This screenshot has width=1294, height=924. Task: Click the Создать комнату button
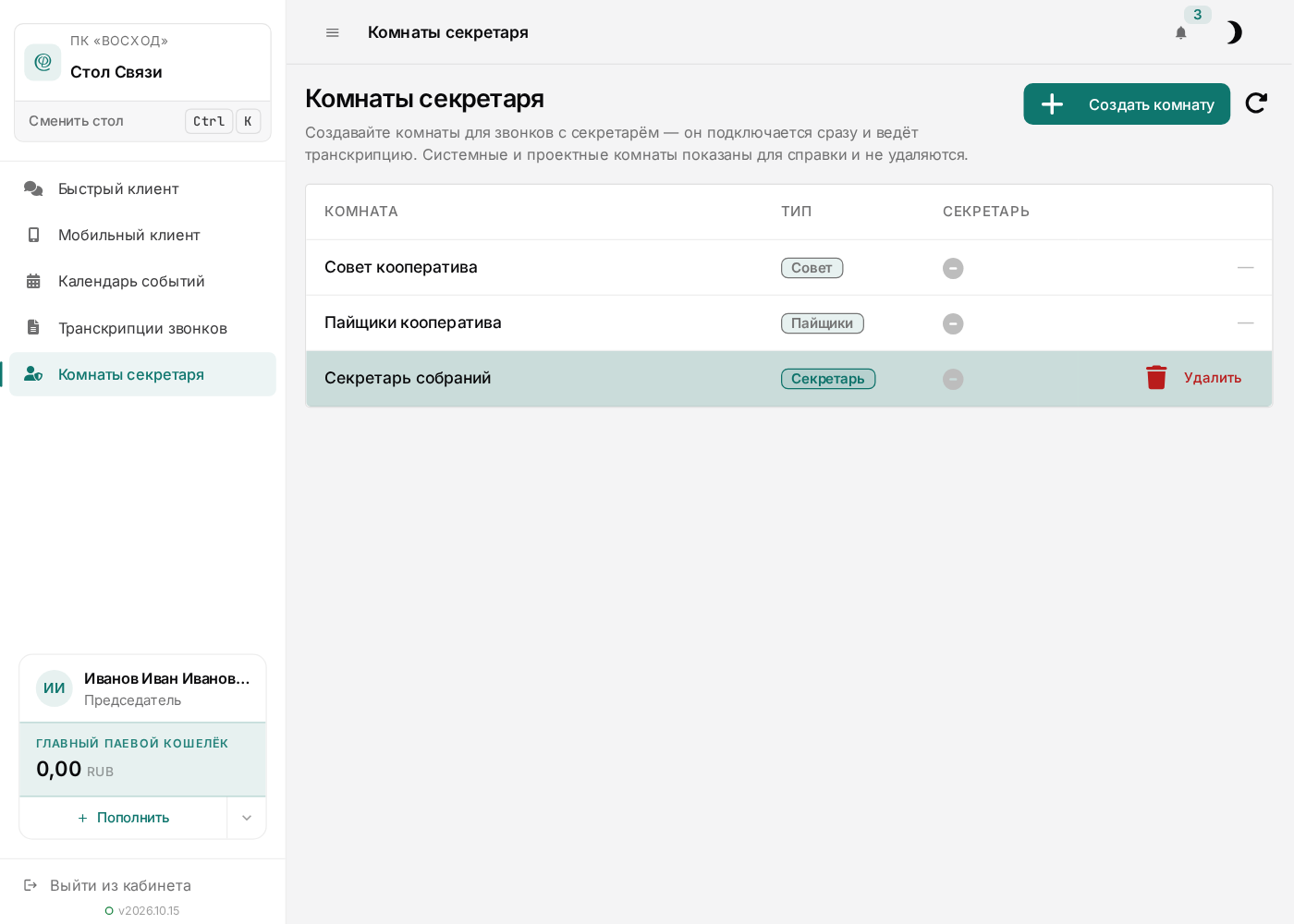1127,103
